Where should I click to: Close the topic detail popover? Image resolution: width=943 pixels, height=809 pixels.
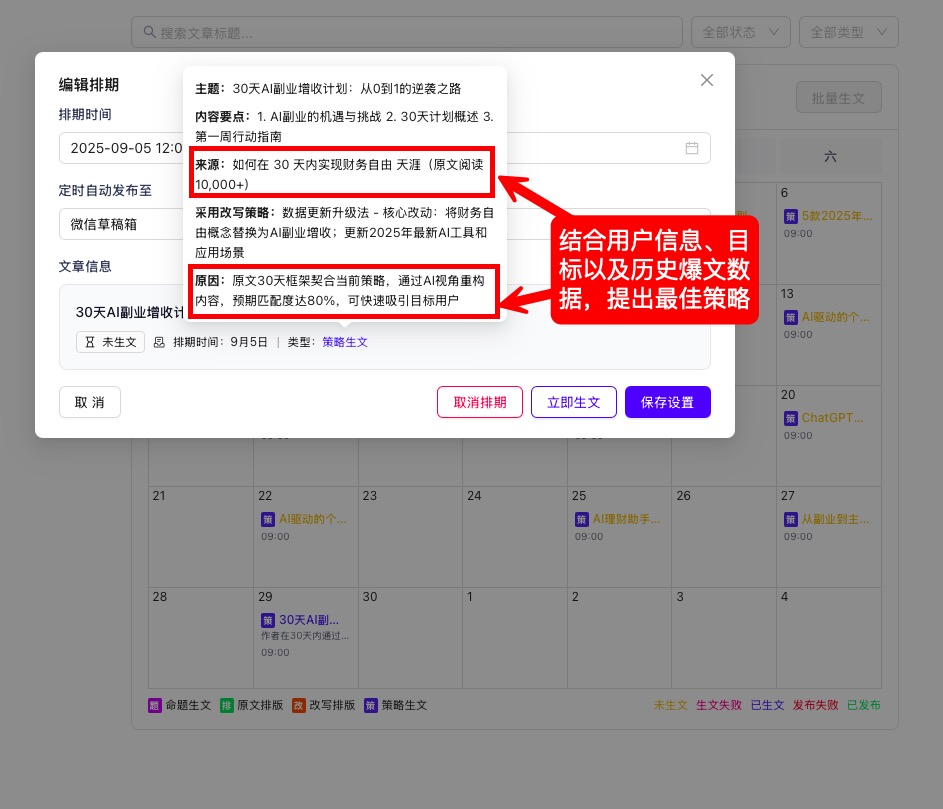[707, 80]
